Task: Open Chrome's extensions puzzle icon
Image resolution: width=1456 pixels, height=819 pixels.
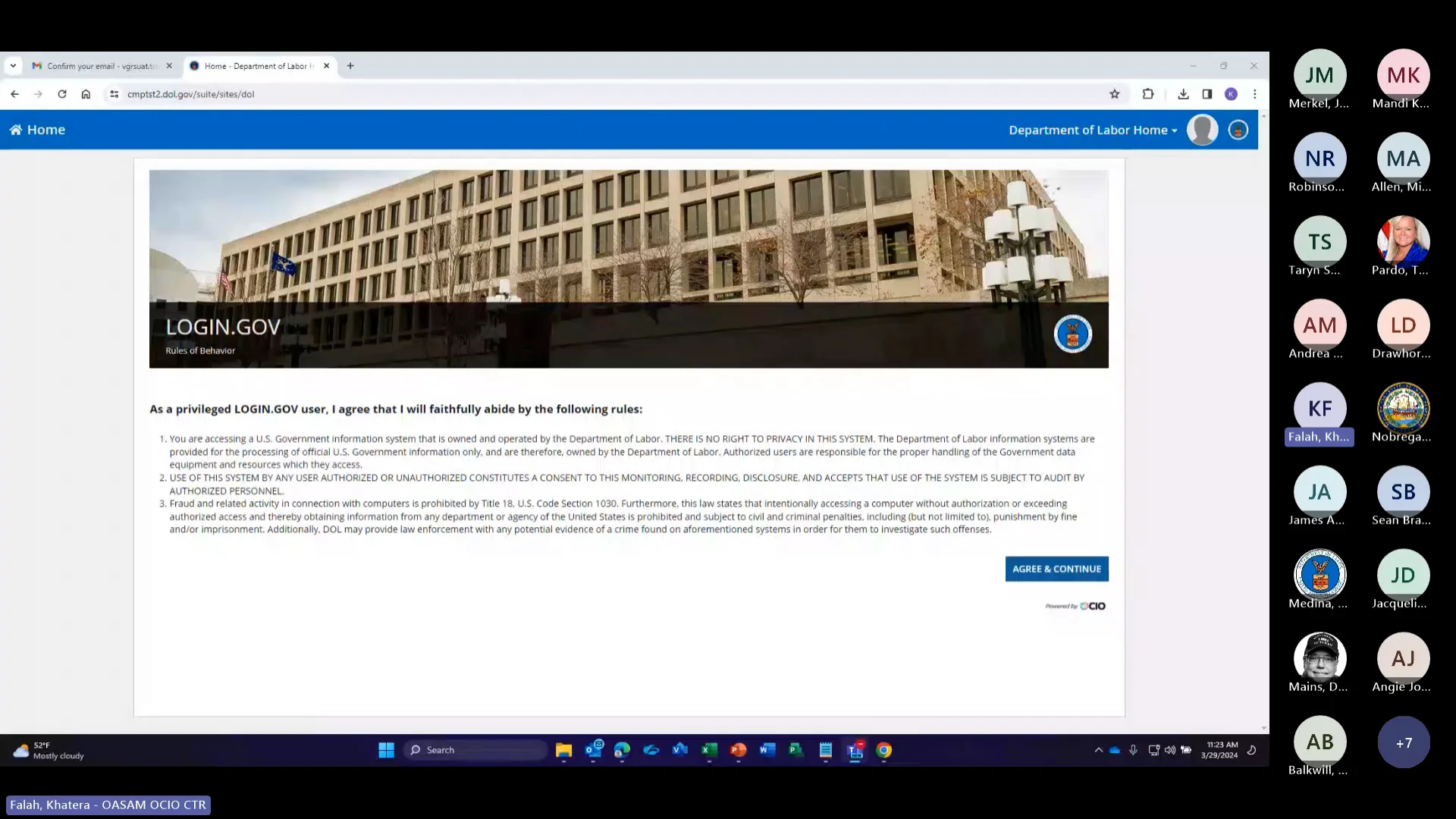Action: click(1148, 94)
